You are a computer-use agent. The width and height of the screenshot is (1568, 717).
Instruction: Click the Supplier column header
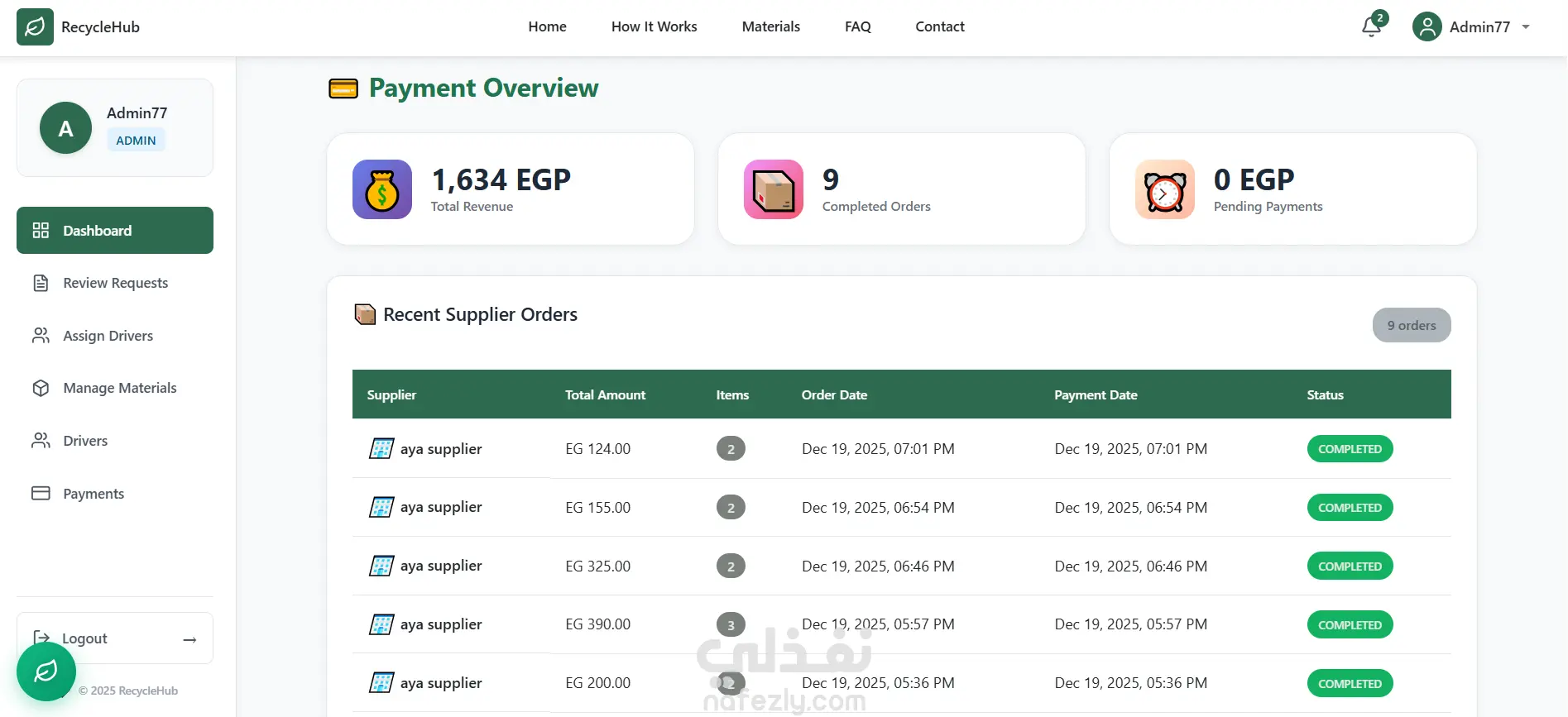coord(391,394)
